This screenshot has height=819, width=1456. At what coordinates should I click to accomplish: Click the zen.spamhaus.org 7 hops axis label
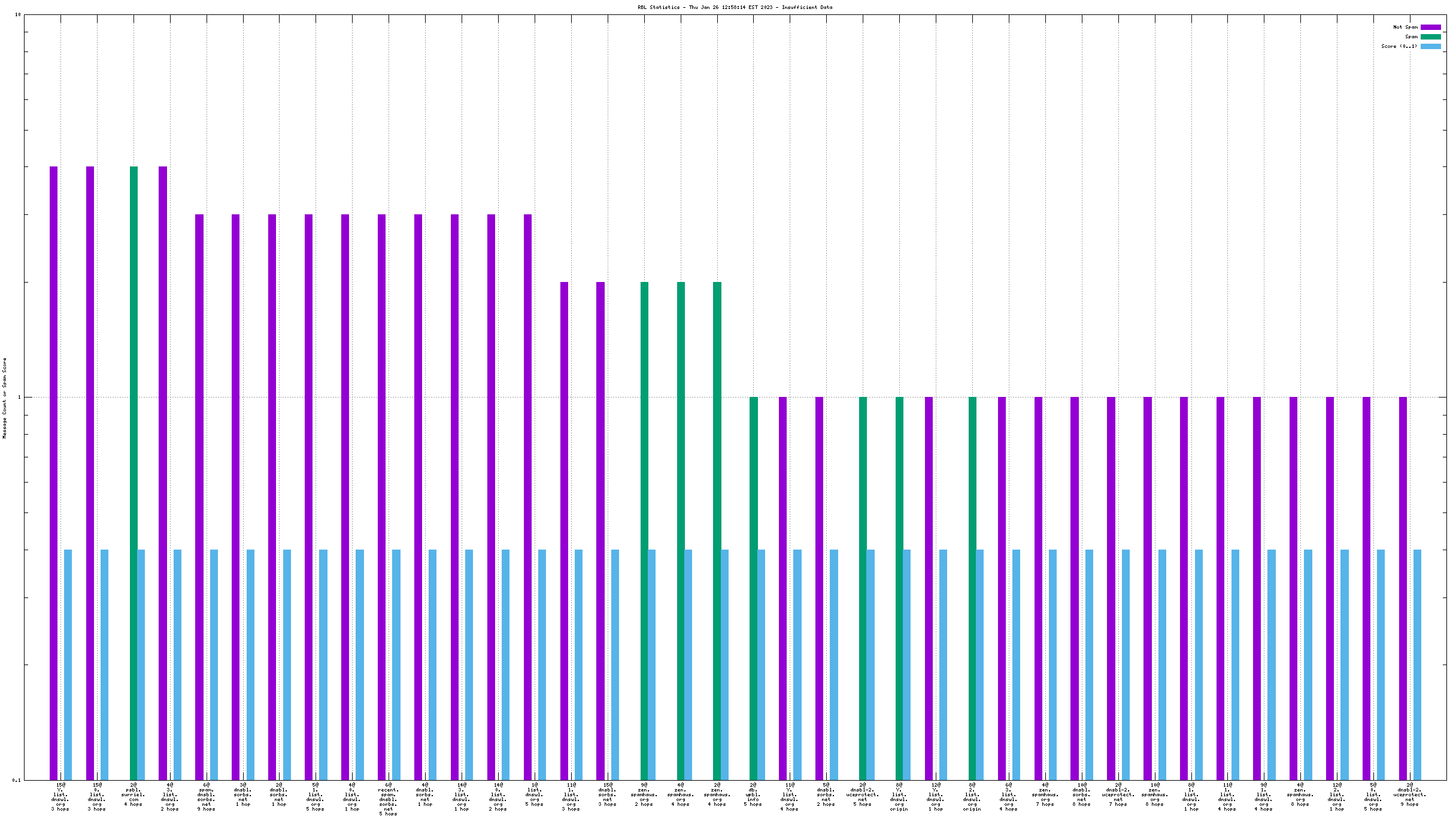pyautogui.click(x=1045, y=794)
